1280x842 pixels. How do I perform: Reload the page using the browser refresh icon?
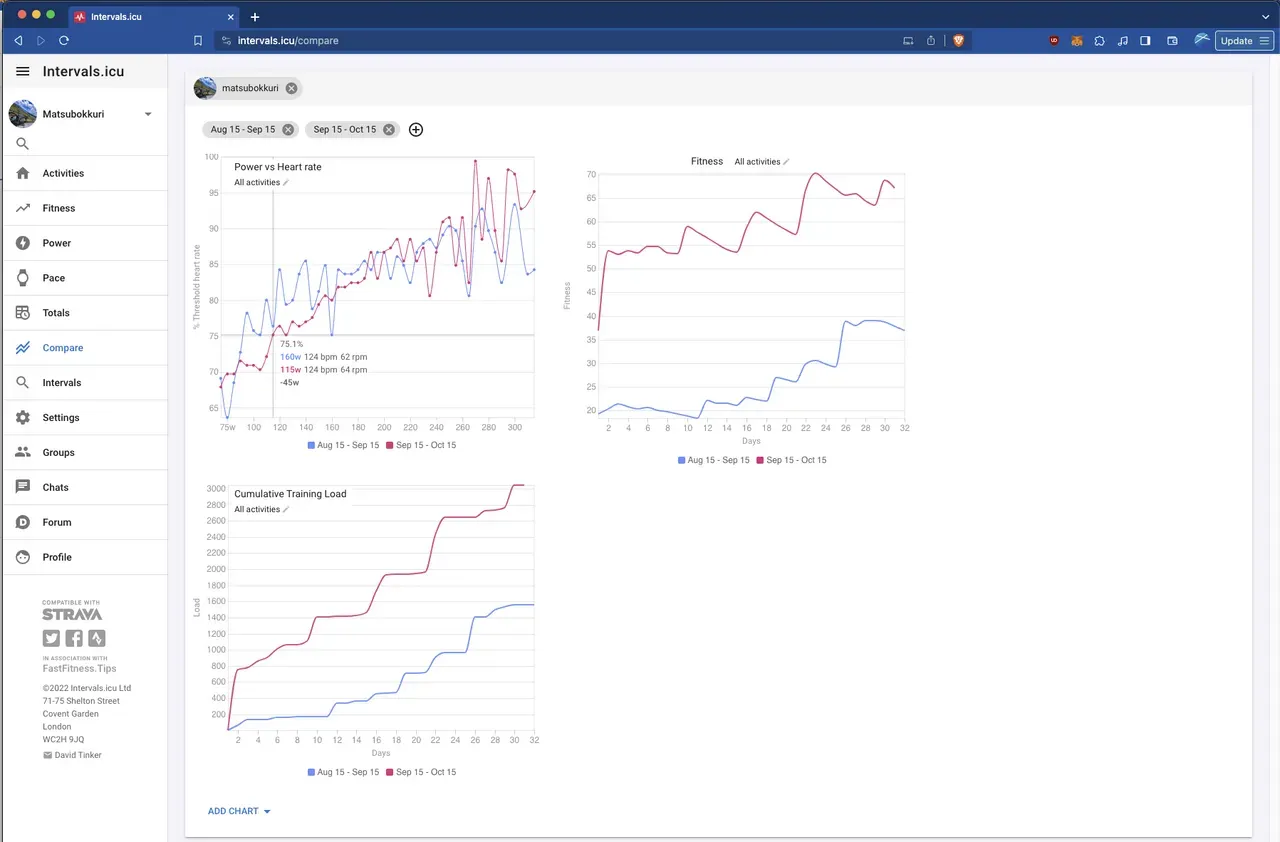tap(64, 41)
